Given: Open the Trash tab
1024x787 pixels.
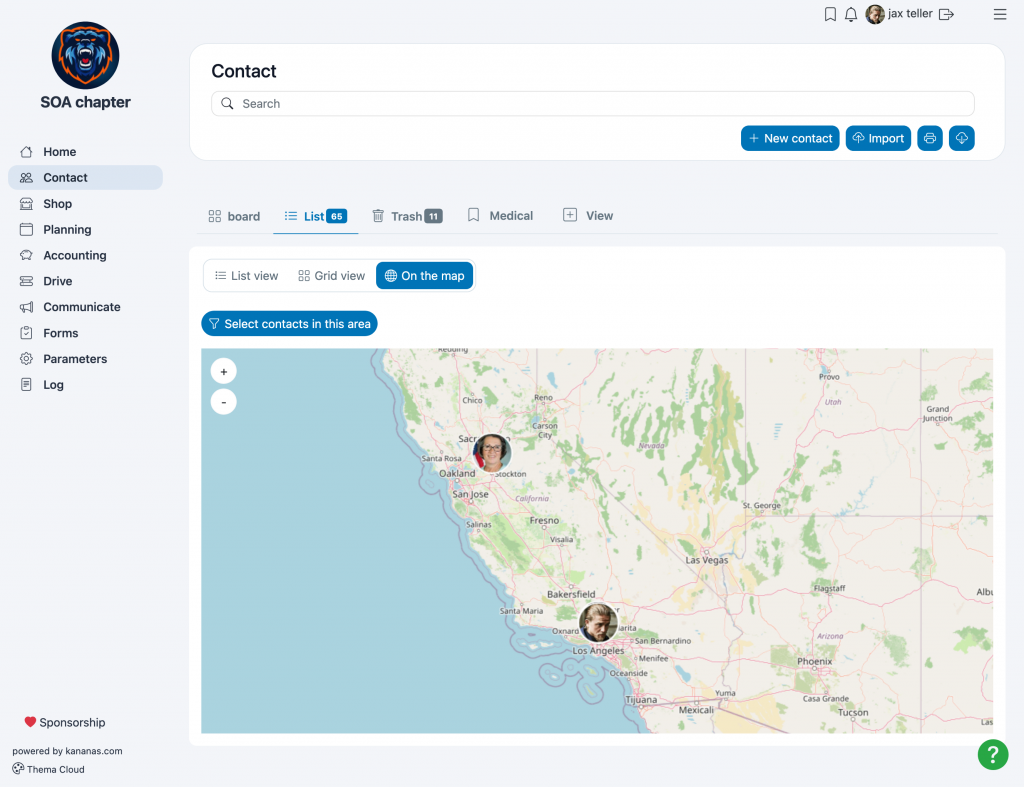Looking at the screenshot, I should (407, 216).
